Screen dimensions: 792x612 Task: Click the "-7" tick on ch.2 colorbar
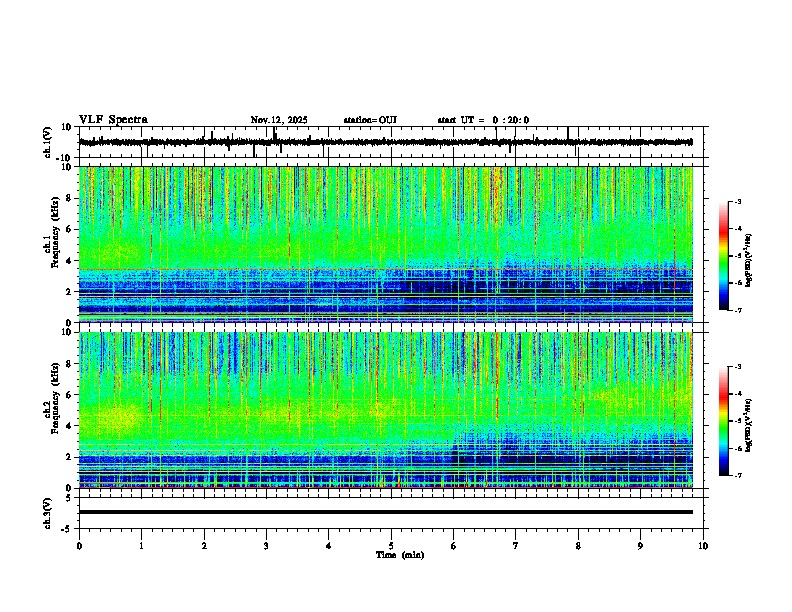pyautogui.click(x=737, y=476)
